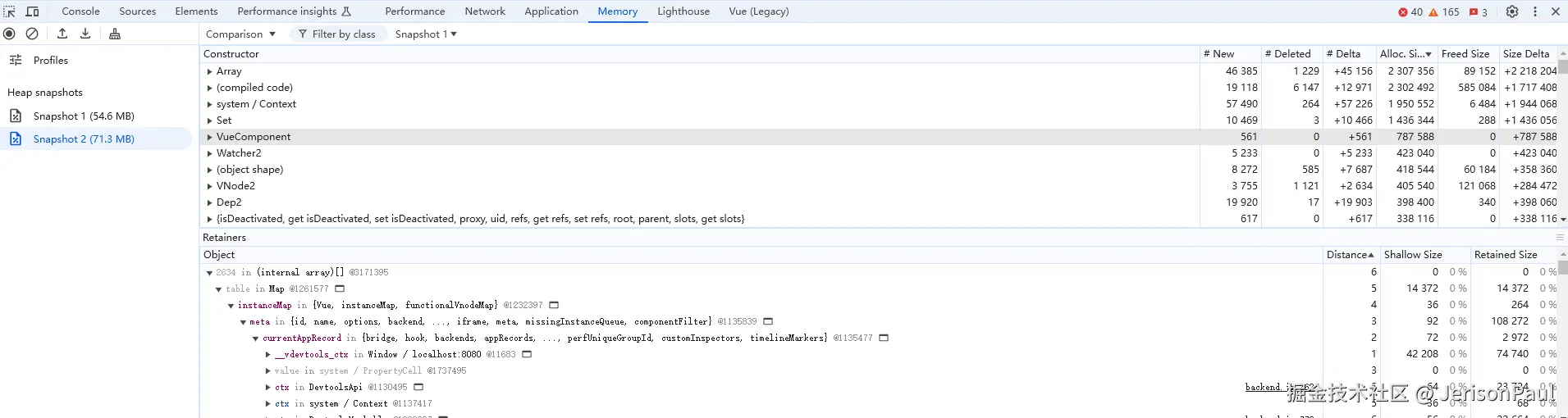Reveal currentAppRecord @1135477 object icon
This screenshot has width=1568, height=418.
(x=884, y=338)
